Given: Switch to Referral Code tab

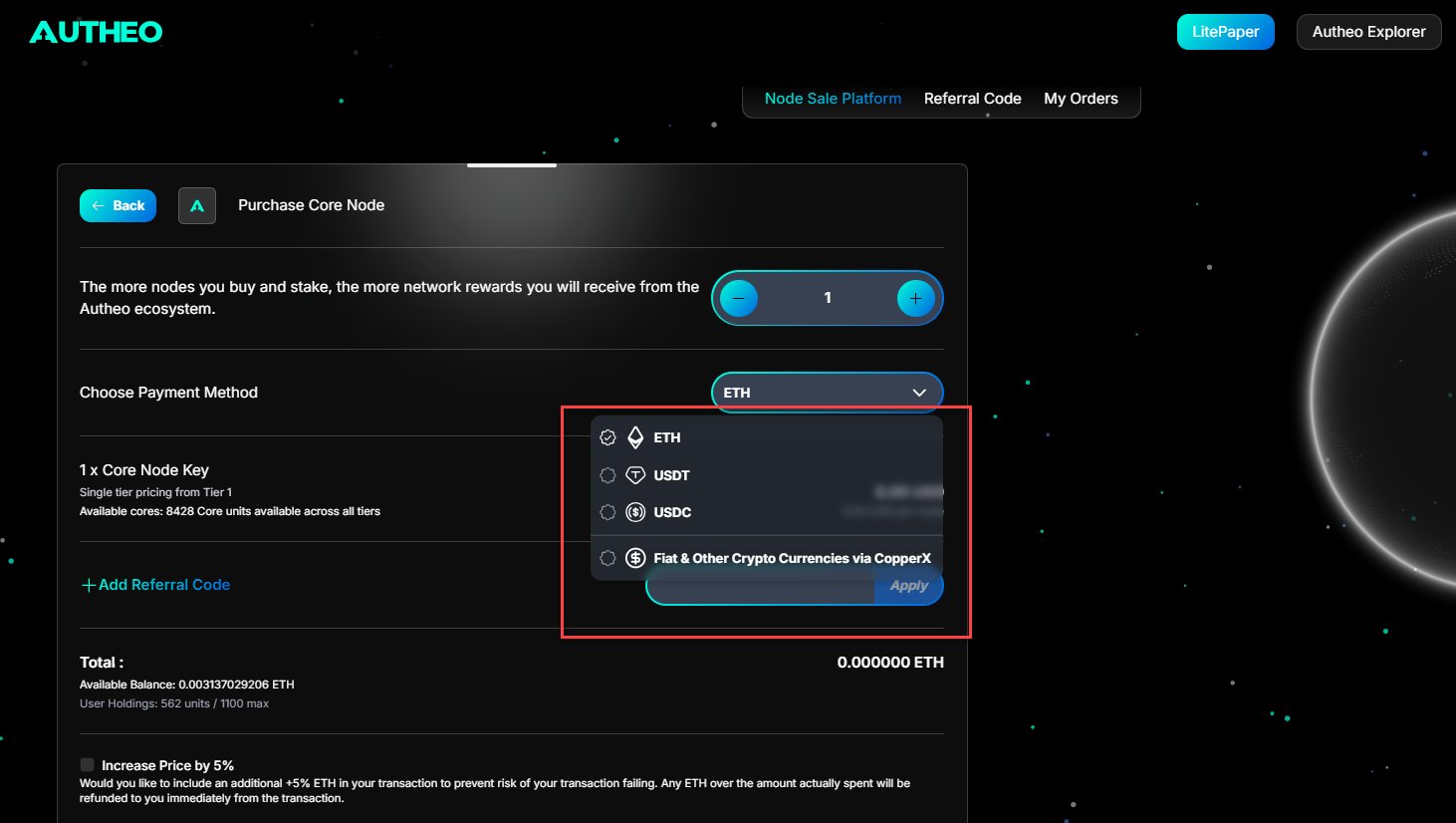Looking at the screenshot, I should tap(972, 99).
